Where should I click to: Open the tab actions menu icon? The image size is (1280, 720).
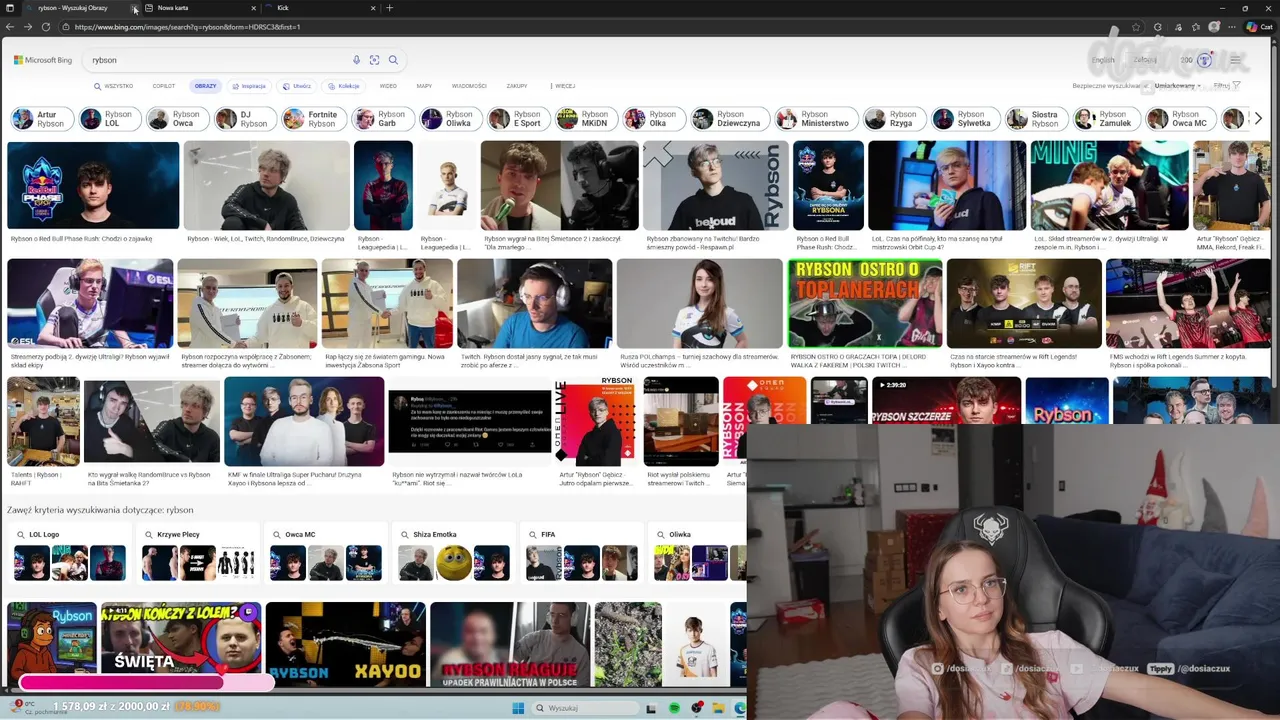[9, 8]
